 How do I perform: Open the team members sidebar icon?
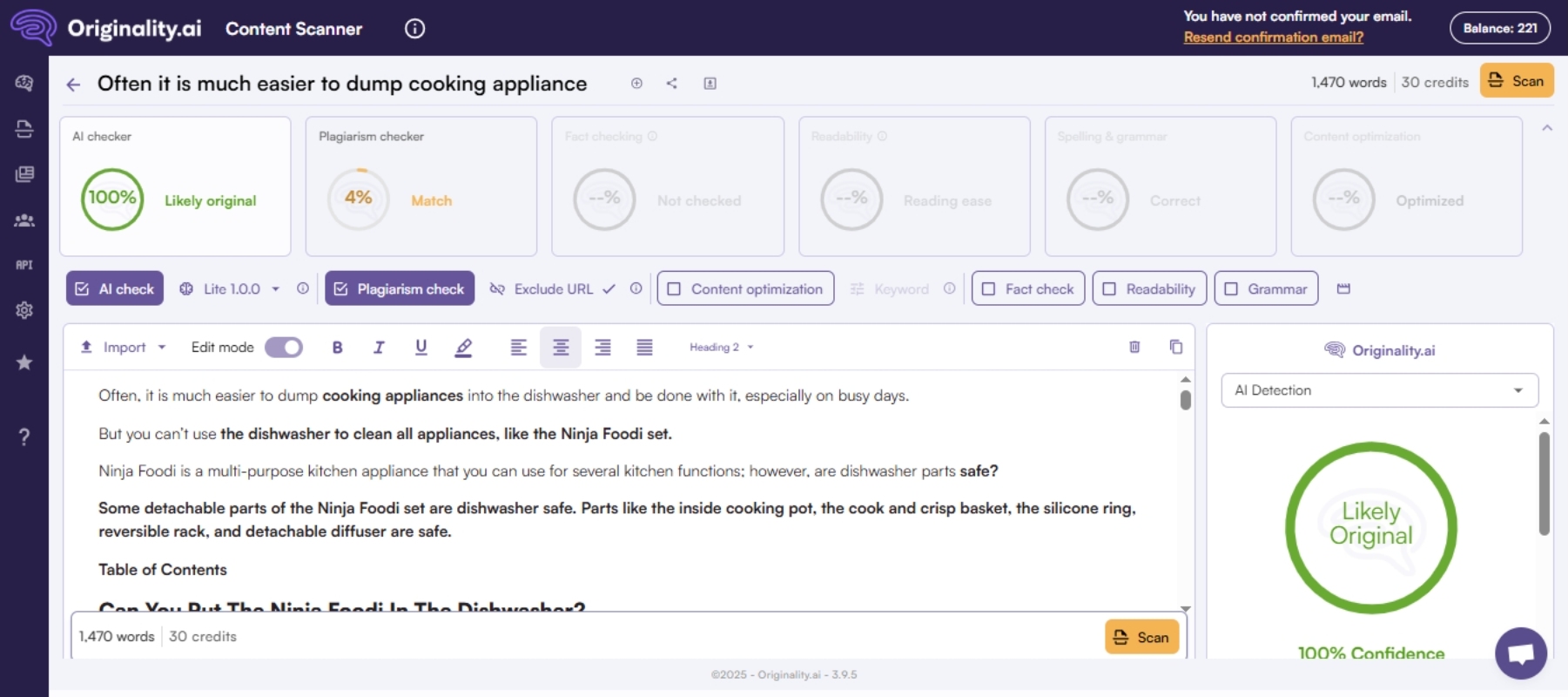(24, 220)
